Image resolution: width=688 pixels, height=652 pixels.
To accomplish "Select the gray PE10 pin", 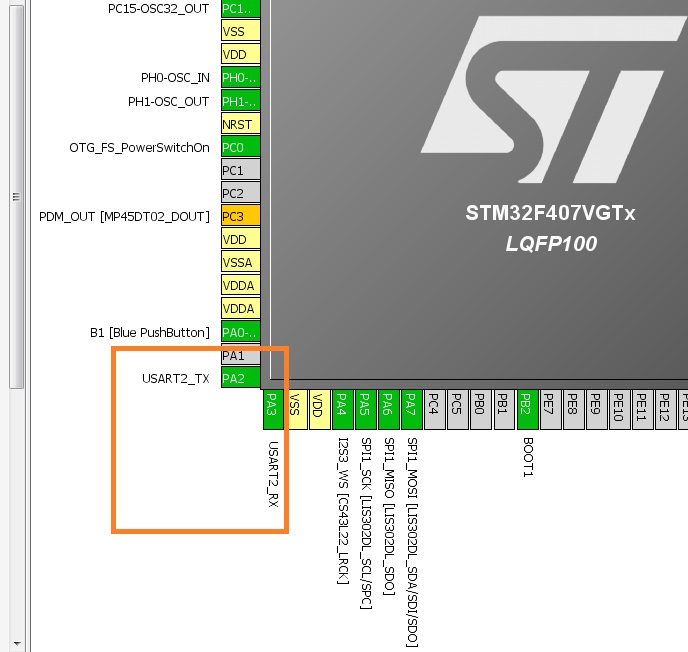I will click(x=620, y=409).
